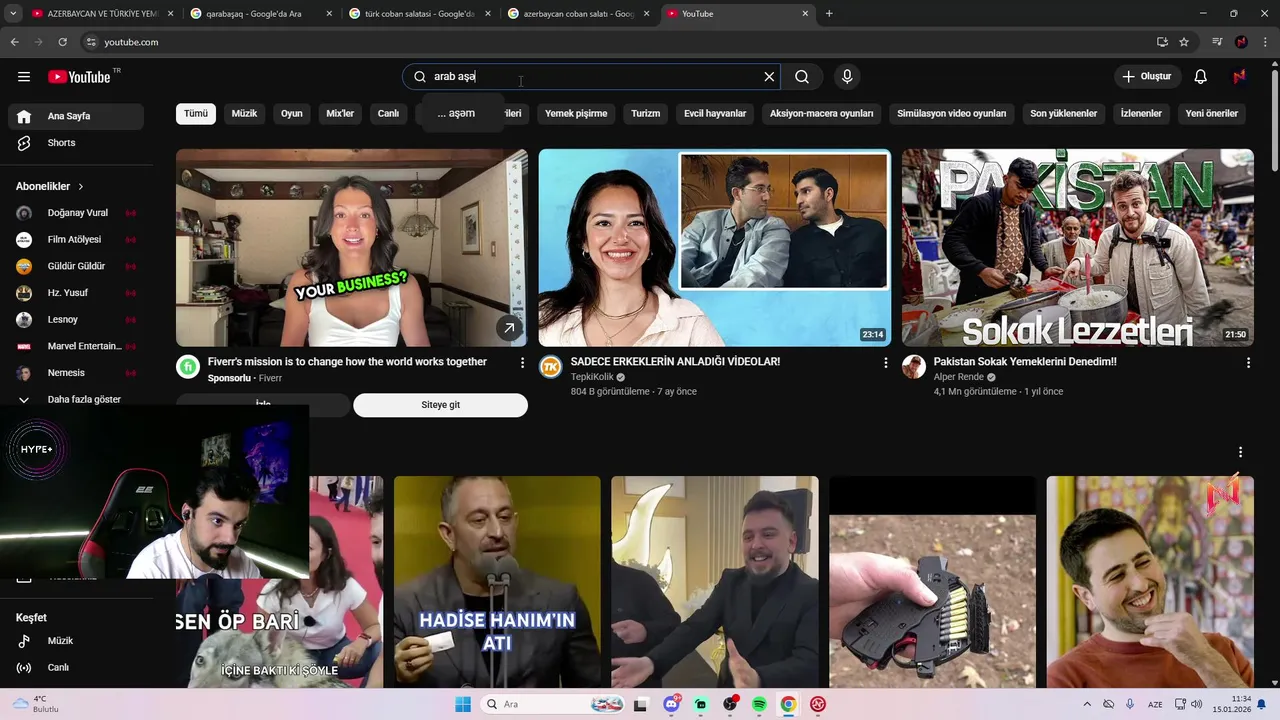The width and height of the screenshot is (1280, 720).
Task: Open the Fiverr ad options menu
Action: click(x=522, y=363)
